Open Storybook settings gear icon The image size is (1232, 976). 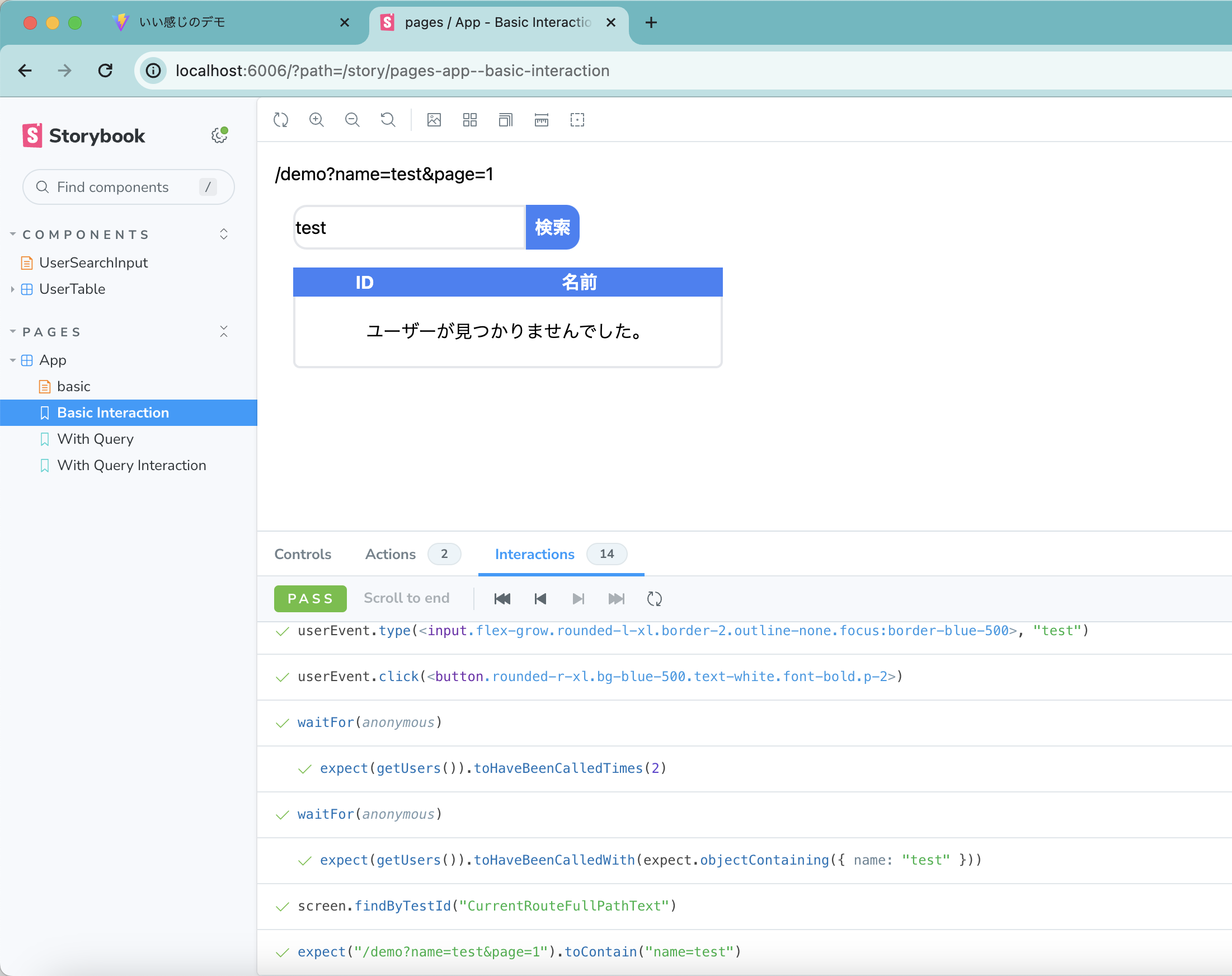click(x=219, y=135)
